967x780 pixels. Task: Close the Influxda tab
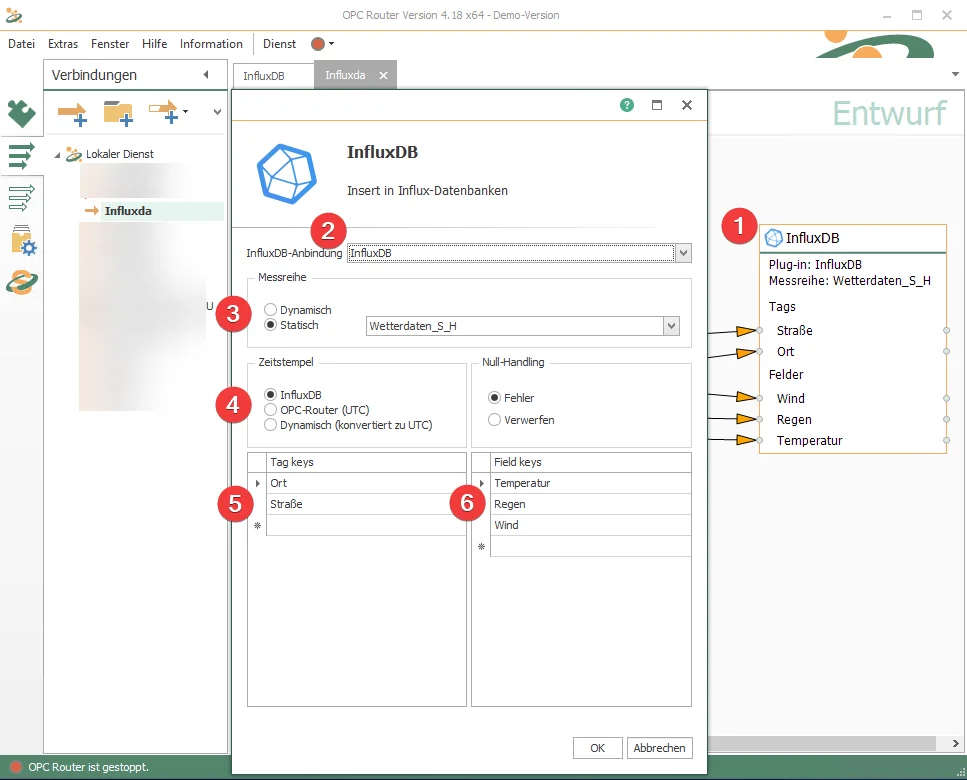384,75
